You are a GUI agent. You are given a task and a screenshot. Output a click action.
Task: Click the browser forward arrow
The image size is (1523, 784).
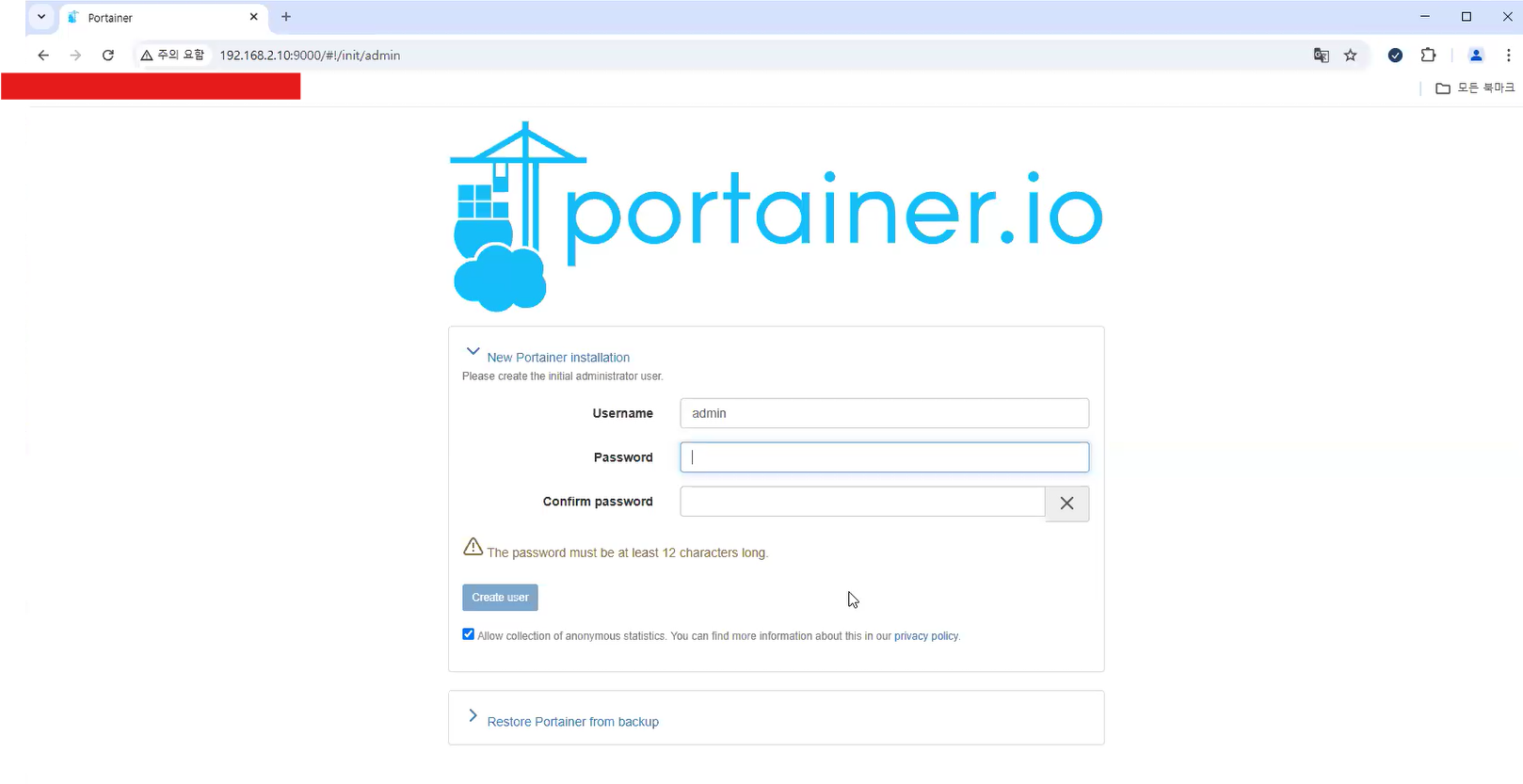[x=75, y=56]
